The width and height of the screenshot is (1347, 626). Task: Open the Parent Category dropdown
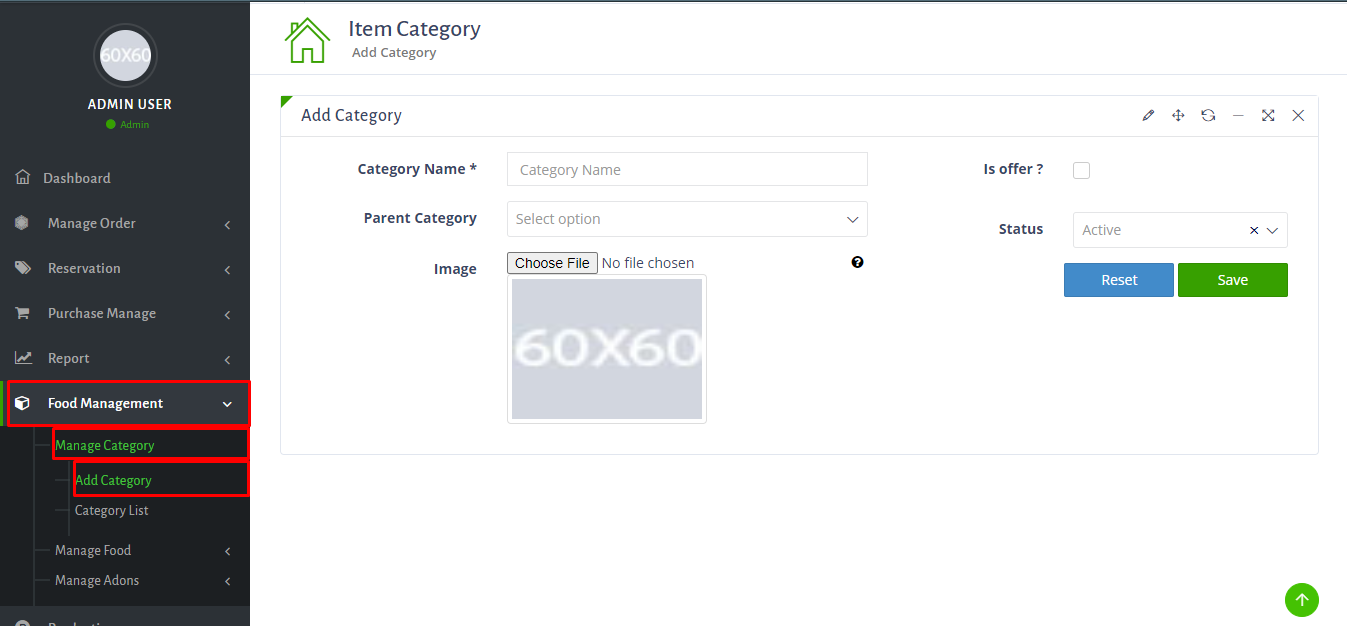coord(686,219)
